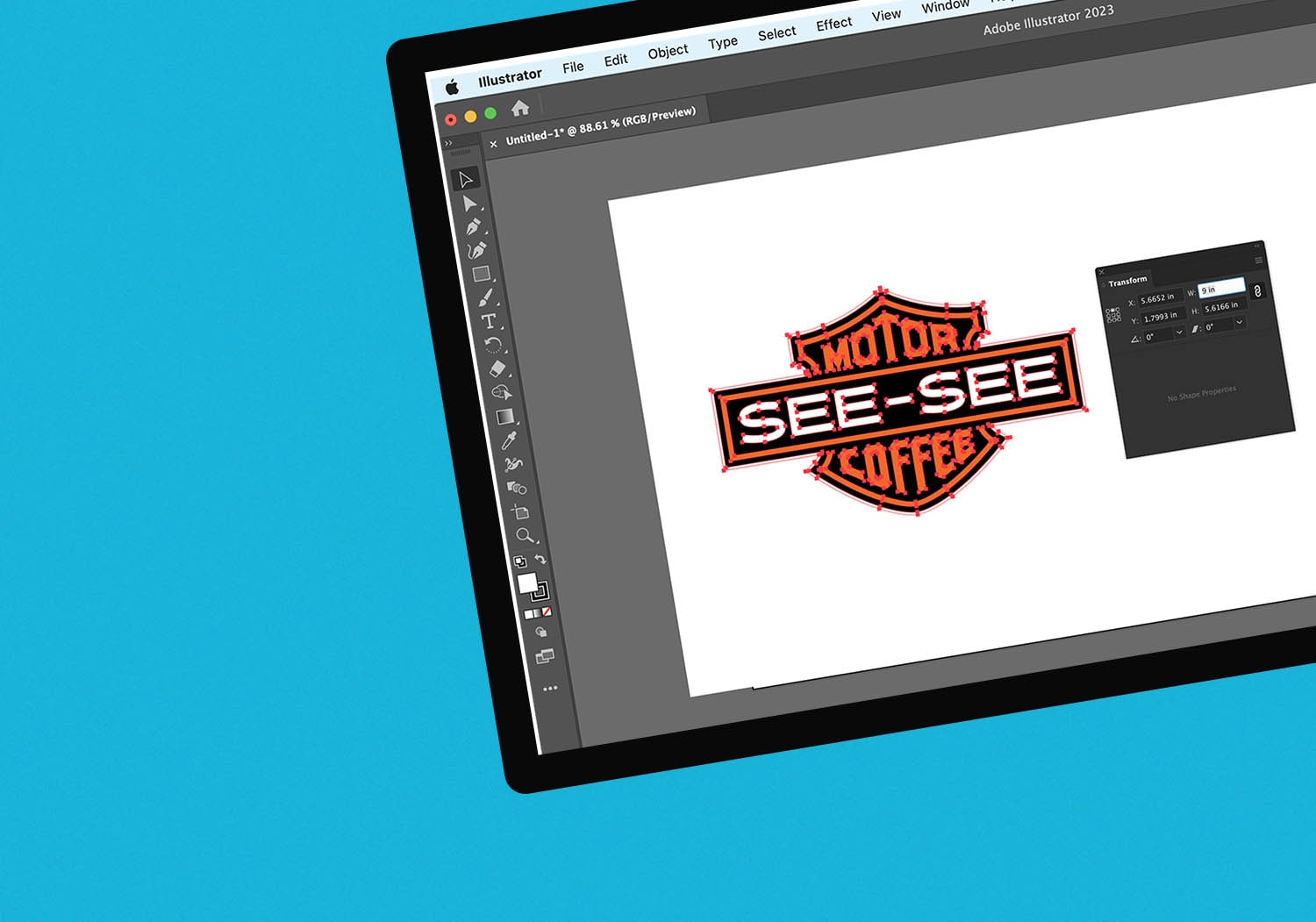Select the Eyedropper tool
The width and height of the screenshot is (1316, 922).
tap(509, 440)
